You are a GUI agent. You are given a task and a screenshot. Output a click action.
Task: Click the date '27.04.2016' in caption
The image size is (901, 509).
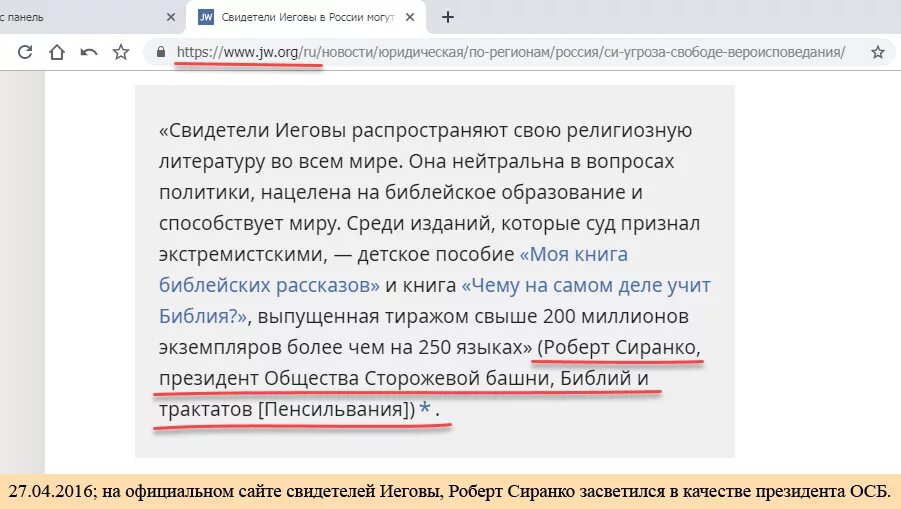(x=50, y=492)
